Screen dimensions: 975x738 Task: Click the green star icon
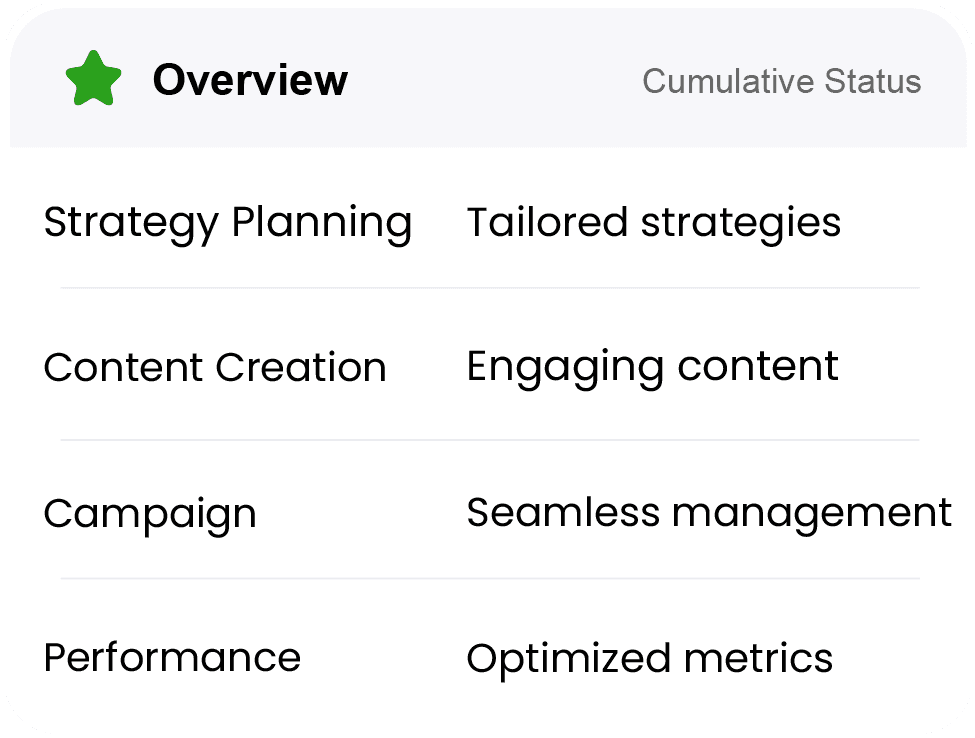pos(93,78)
